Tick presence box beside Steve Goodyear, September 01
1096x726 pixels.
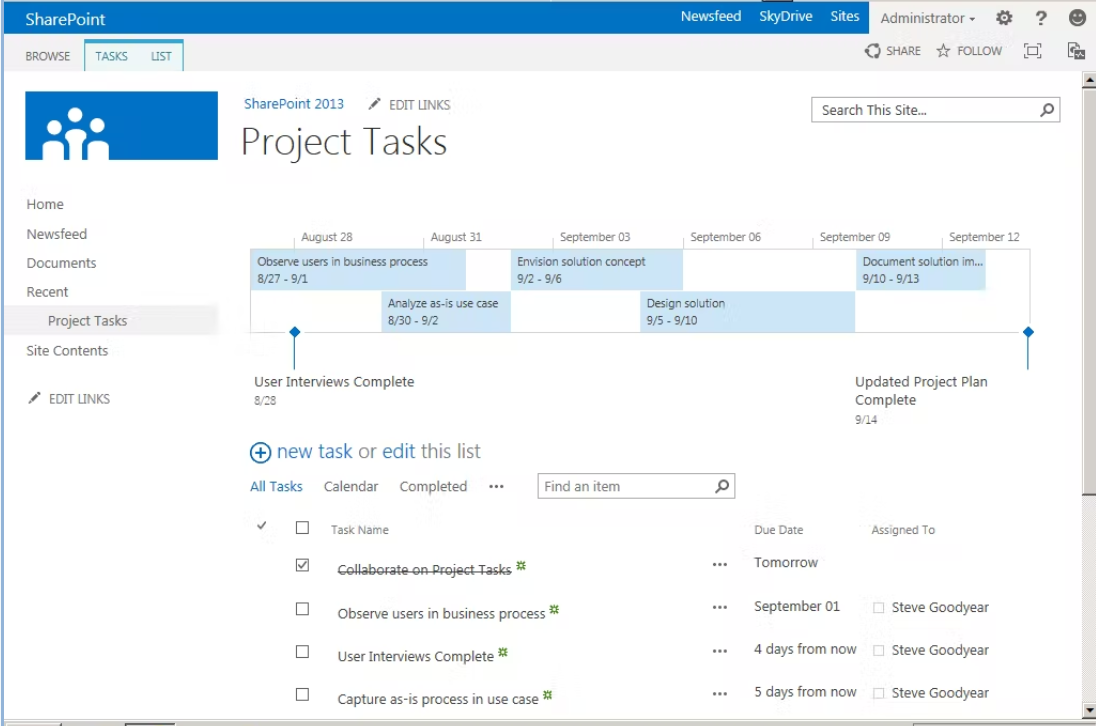(x=879, y=608)
